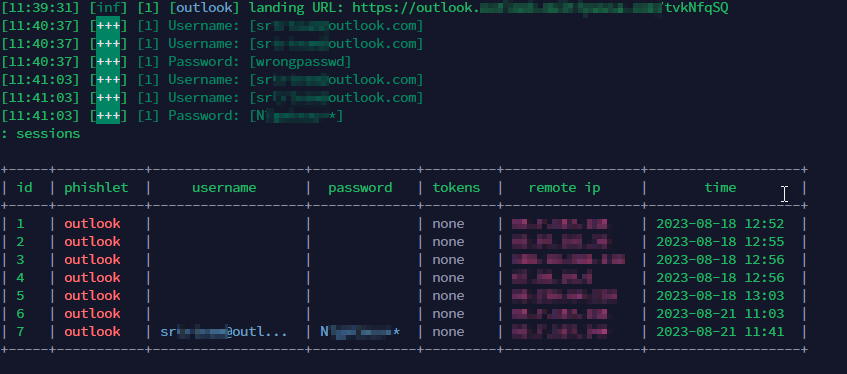Click the "sessions" command text

click(48, 133)
